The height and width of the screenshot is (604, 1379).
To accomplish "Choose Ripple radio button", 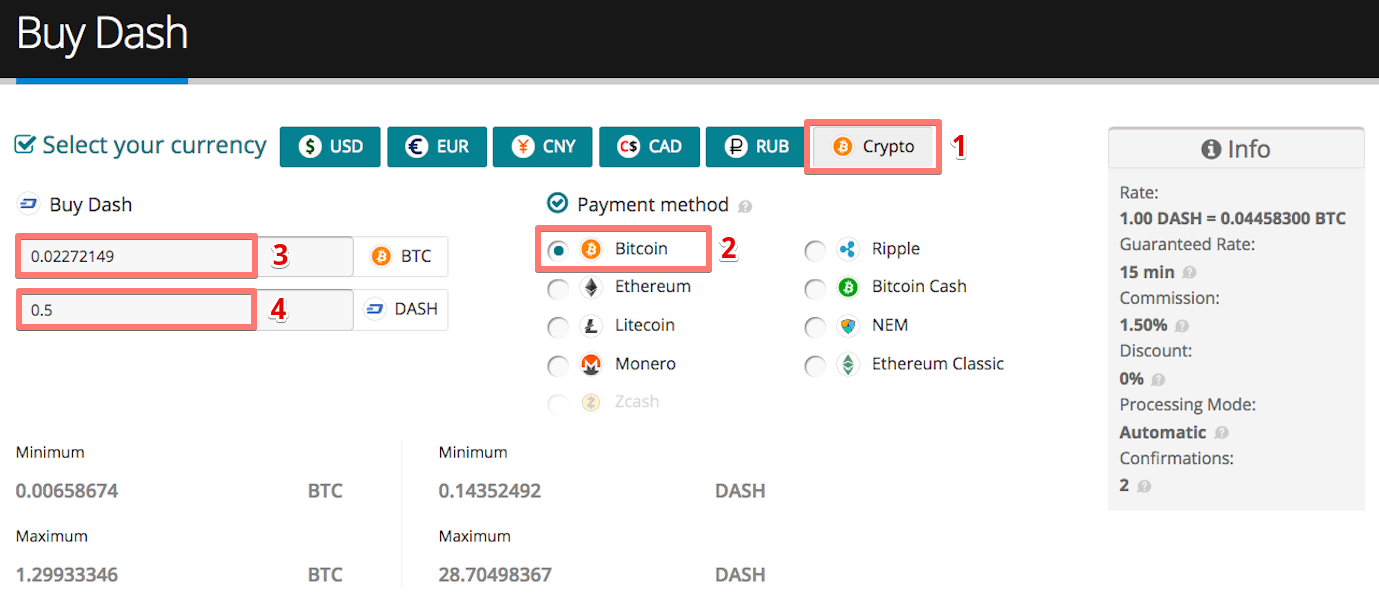I will [815, 249].
